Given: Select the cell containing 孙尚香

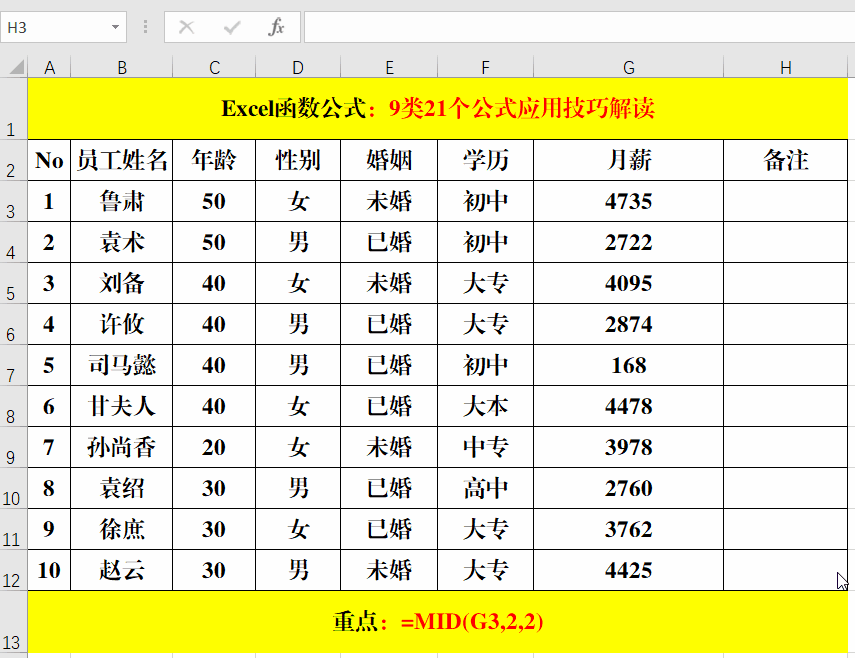Looking at the screenshot, I should pos(122,447).
